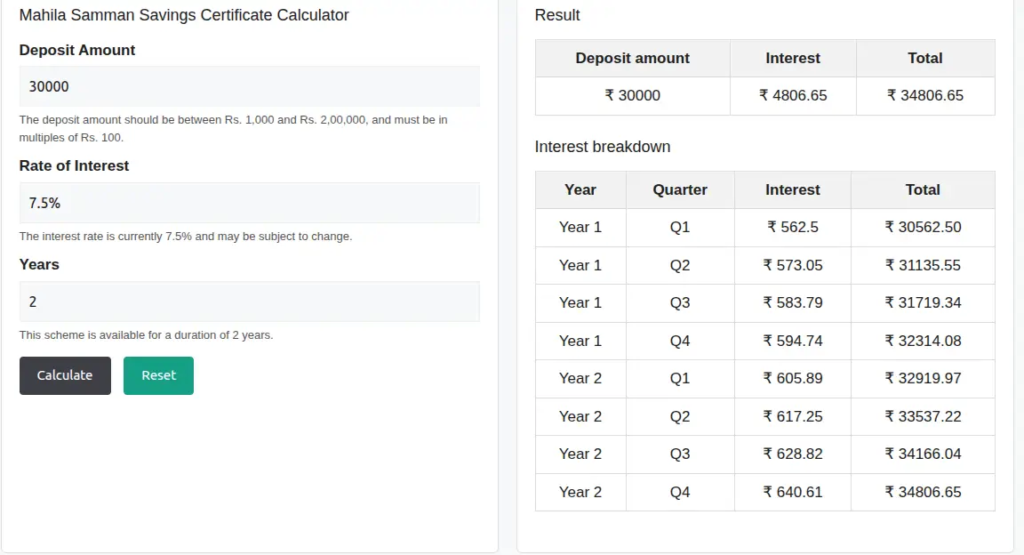
Task: Click the note about interest rate subject to change
Action: 185,236
